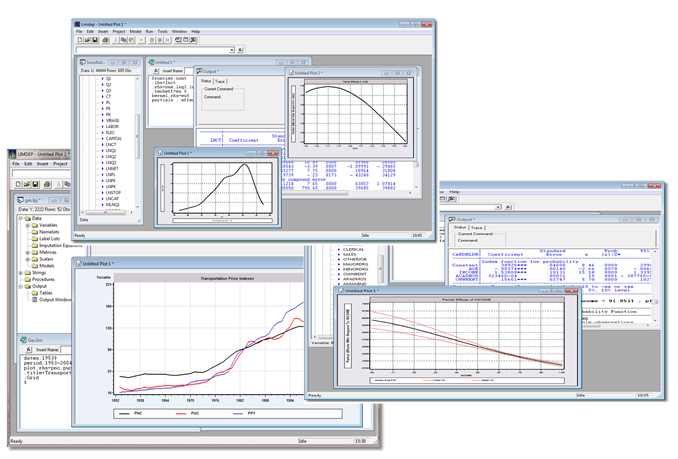Click yellow star icon in top Limdep toolbar
The image size is (678, 459).
[141, 40]
